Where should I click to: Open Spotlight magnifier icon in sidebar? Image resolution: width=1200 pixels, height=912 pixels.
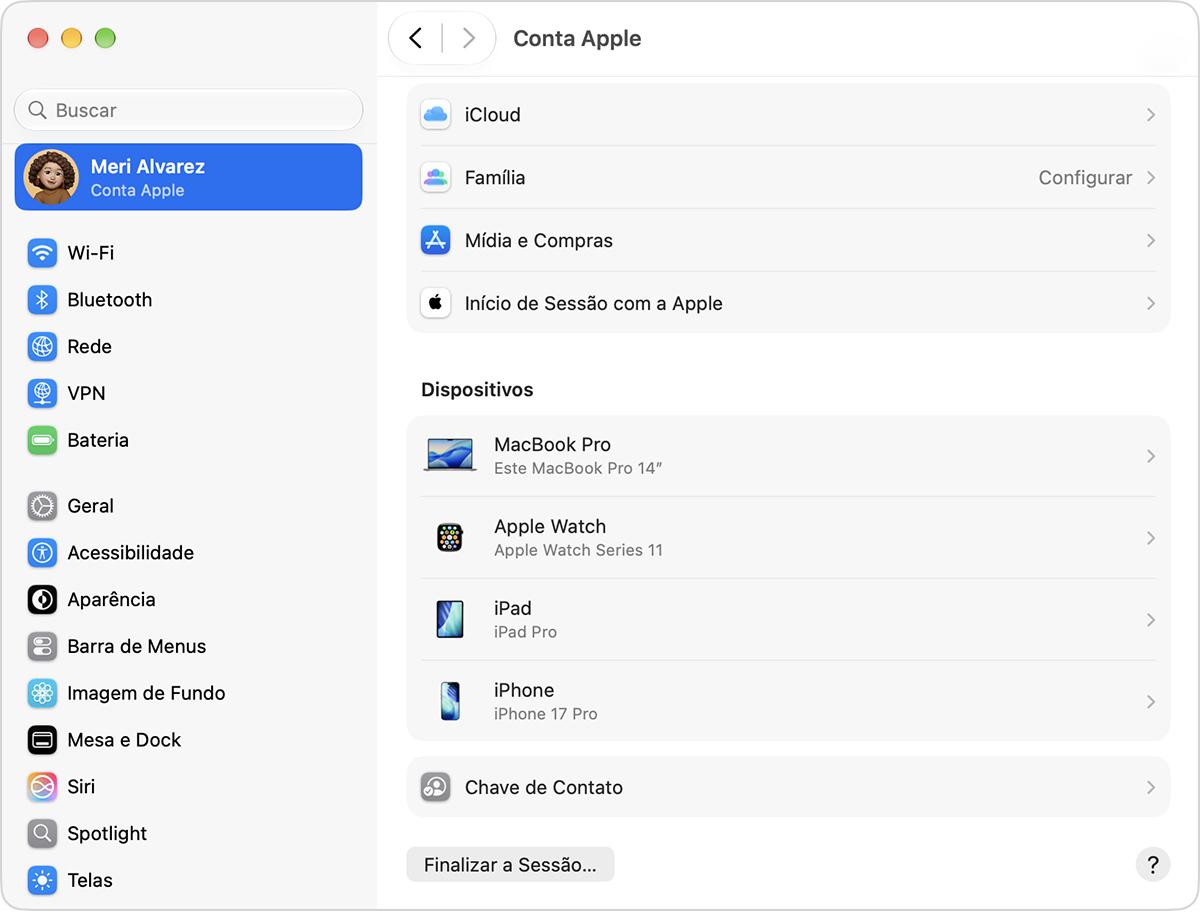[x=42, y=833]
